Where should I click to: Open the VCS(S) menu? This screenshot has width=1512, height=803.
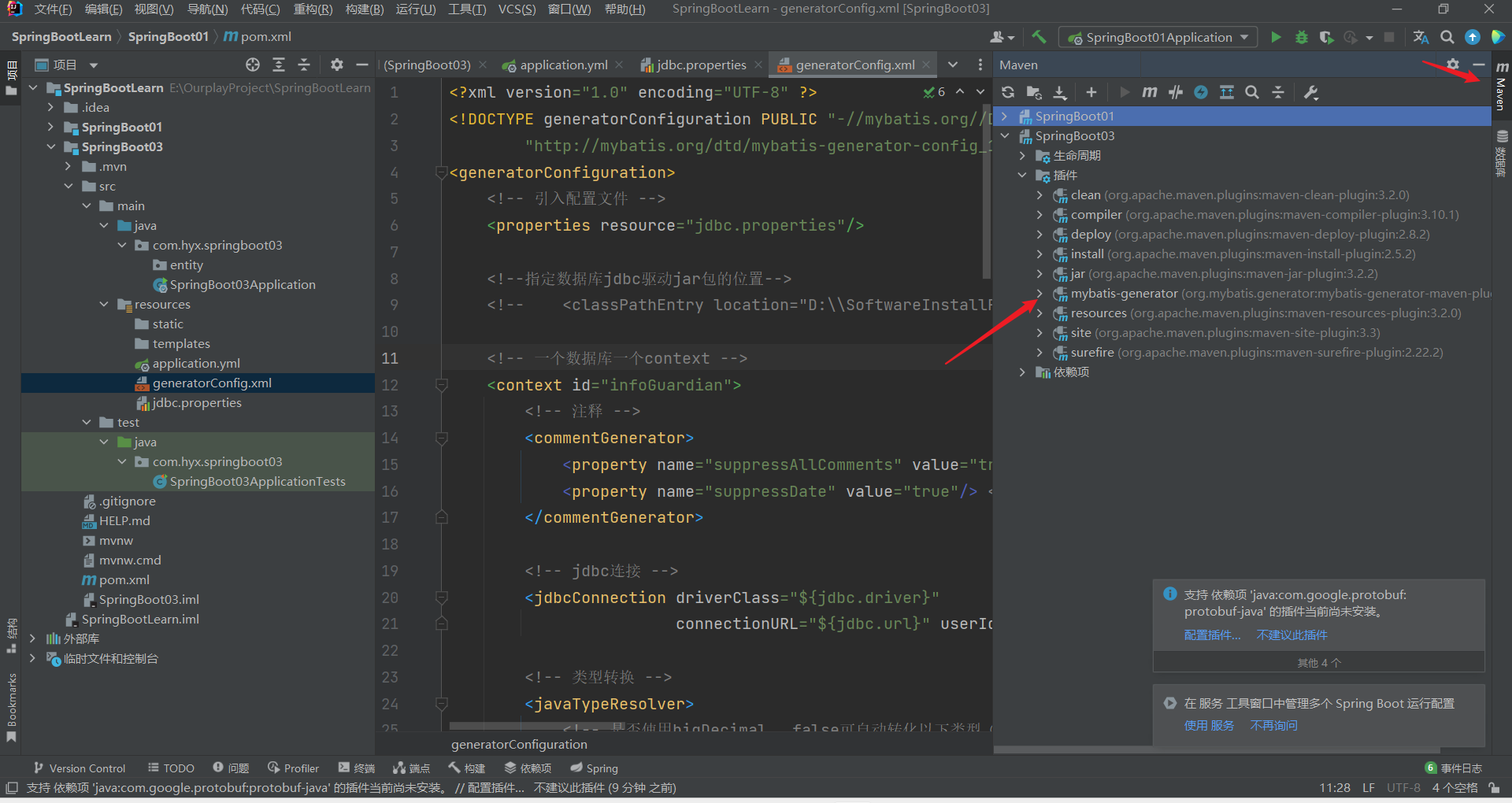517,9
